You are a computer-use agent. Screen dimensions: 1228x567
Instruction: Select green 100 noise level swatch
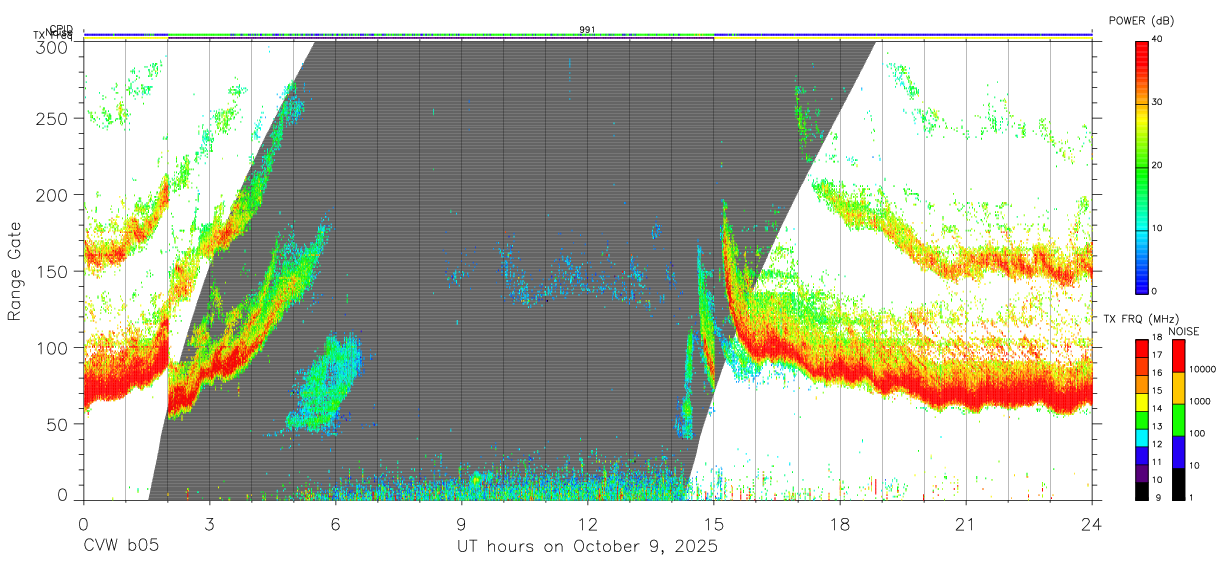tap(1180, 419)
